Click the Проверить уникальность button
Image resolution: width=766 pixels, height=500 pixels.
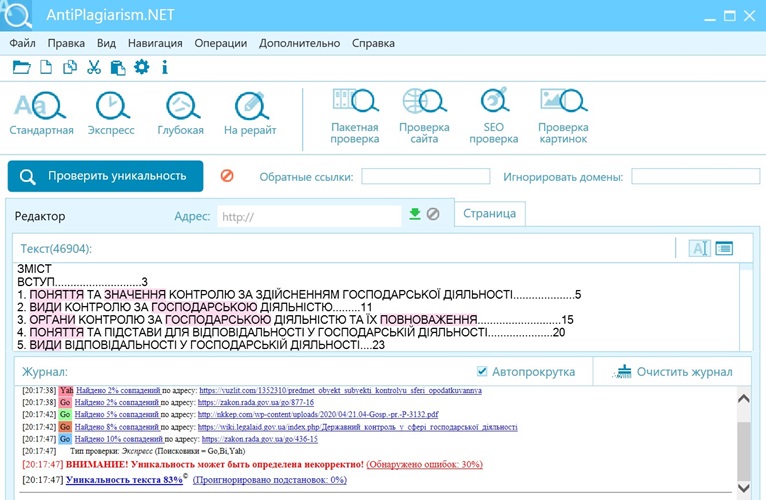pos(106,176)
